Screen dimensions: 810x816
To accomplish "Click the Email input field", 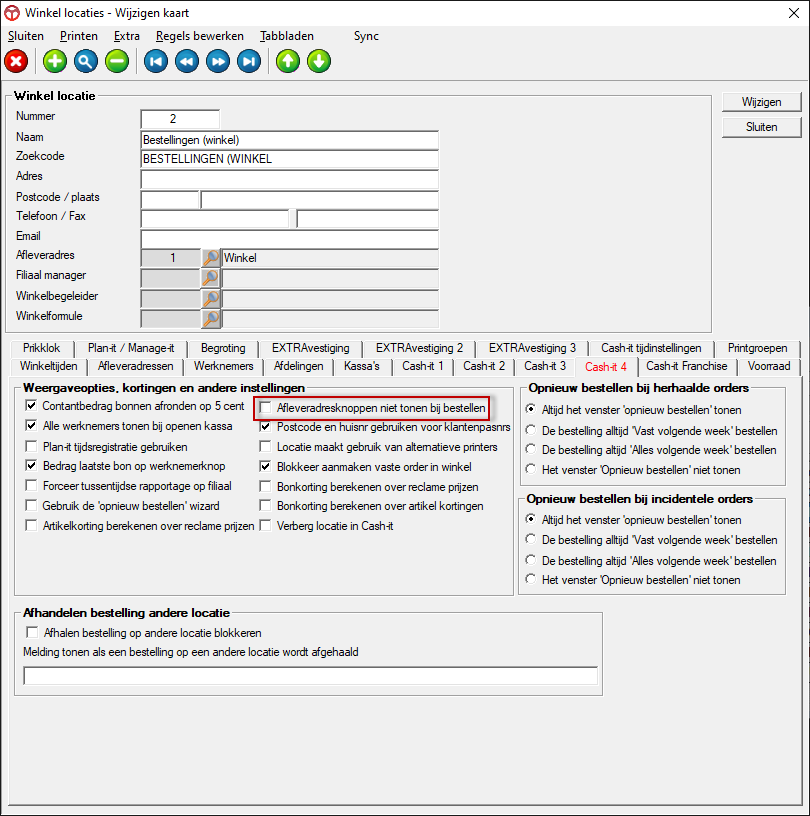I will 289,239.
